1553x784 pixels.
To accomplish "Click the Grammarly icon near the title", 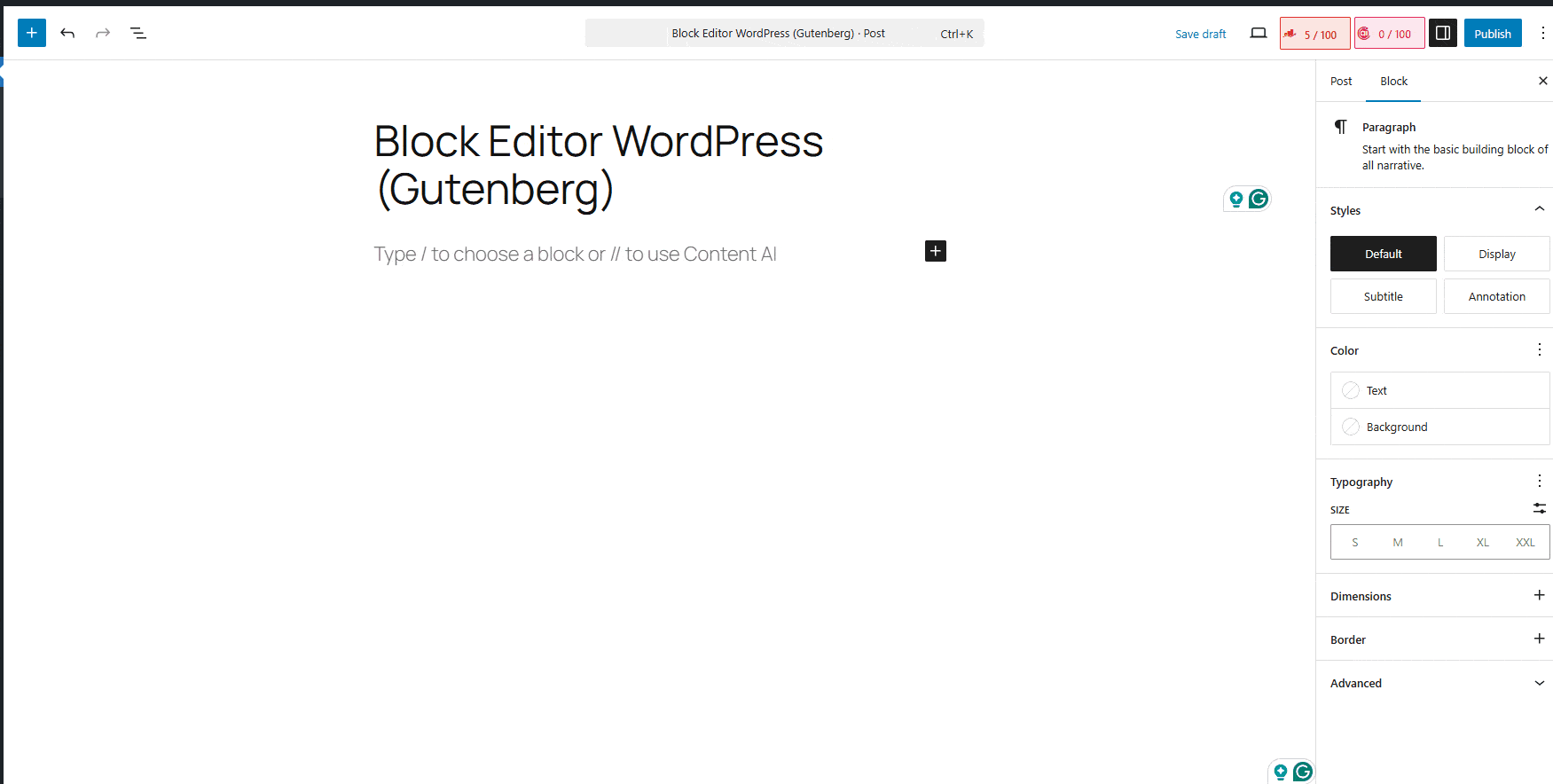I will (x=1258, y=199).
